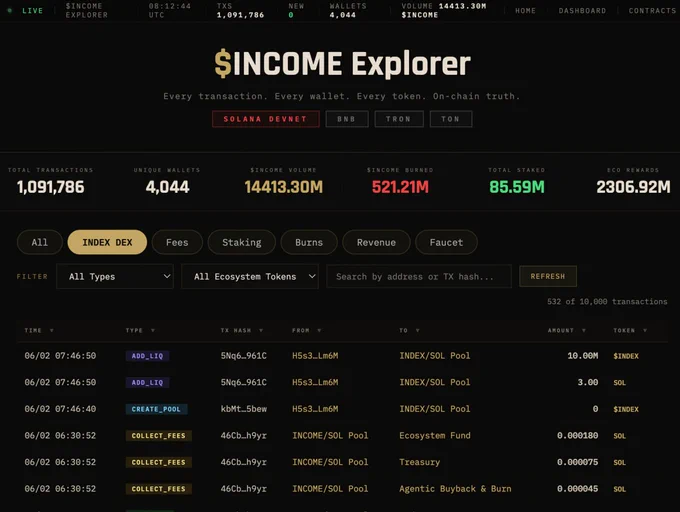Click the 4,044 unique wallets stat

pyautogui.click(x=167, y=187)
